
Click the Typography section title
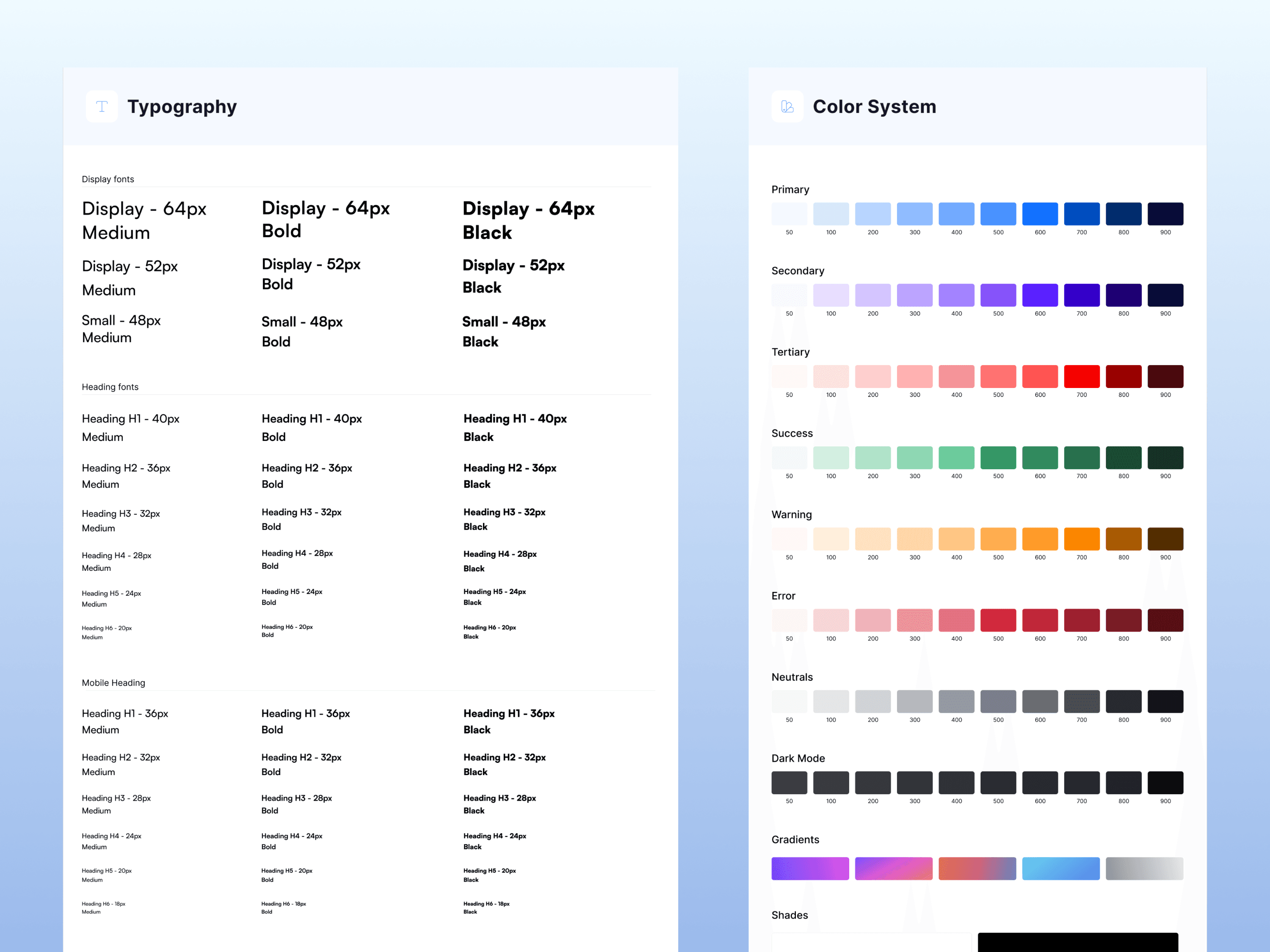tap(182, 107)
